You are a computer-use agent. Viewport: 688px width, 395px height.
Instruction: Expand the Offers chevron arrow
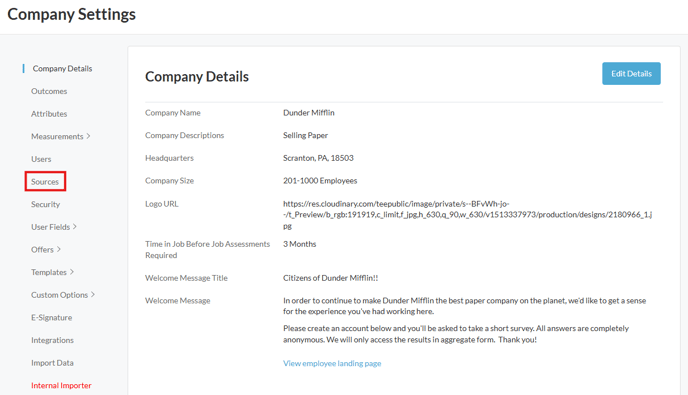(59, 249)
